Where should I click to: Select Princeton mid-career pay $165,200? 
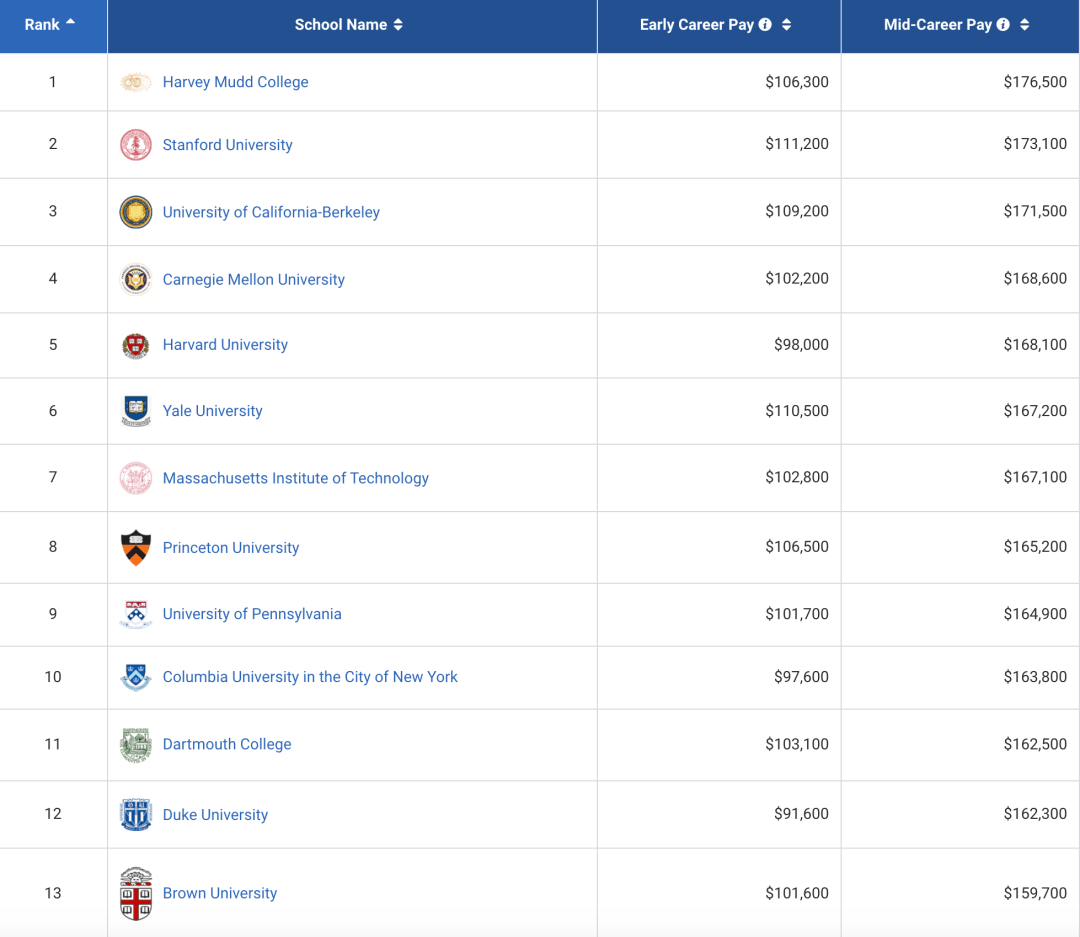tap(1035, 546)
